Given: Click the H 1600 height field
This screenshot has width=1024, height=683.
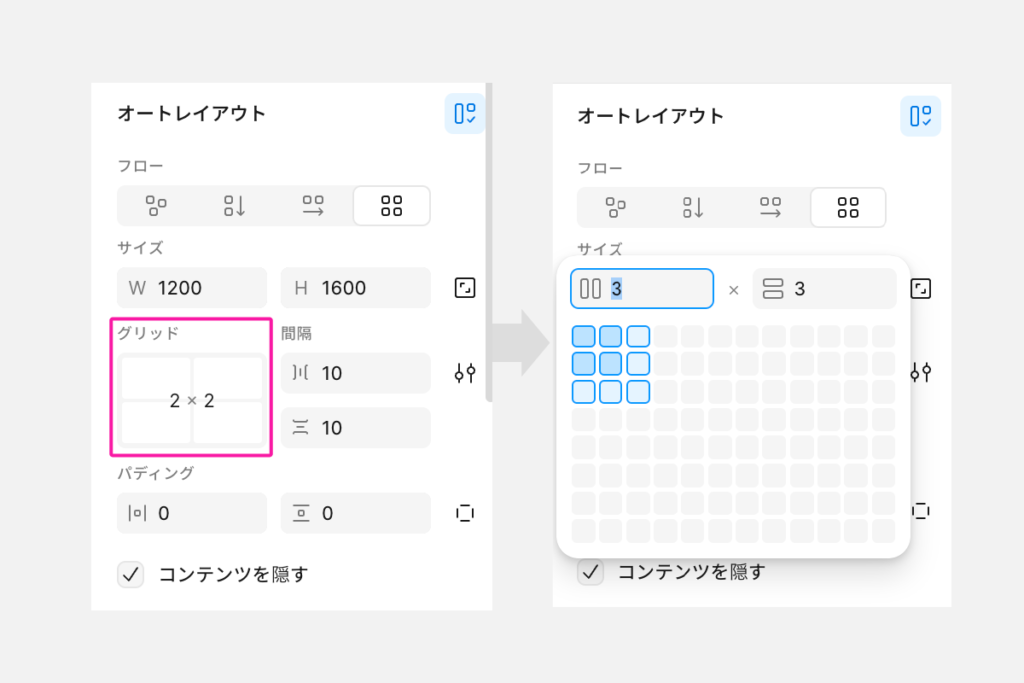Looking at the screenshot, I should [x=356, y=288].
